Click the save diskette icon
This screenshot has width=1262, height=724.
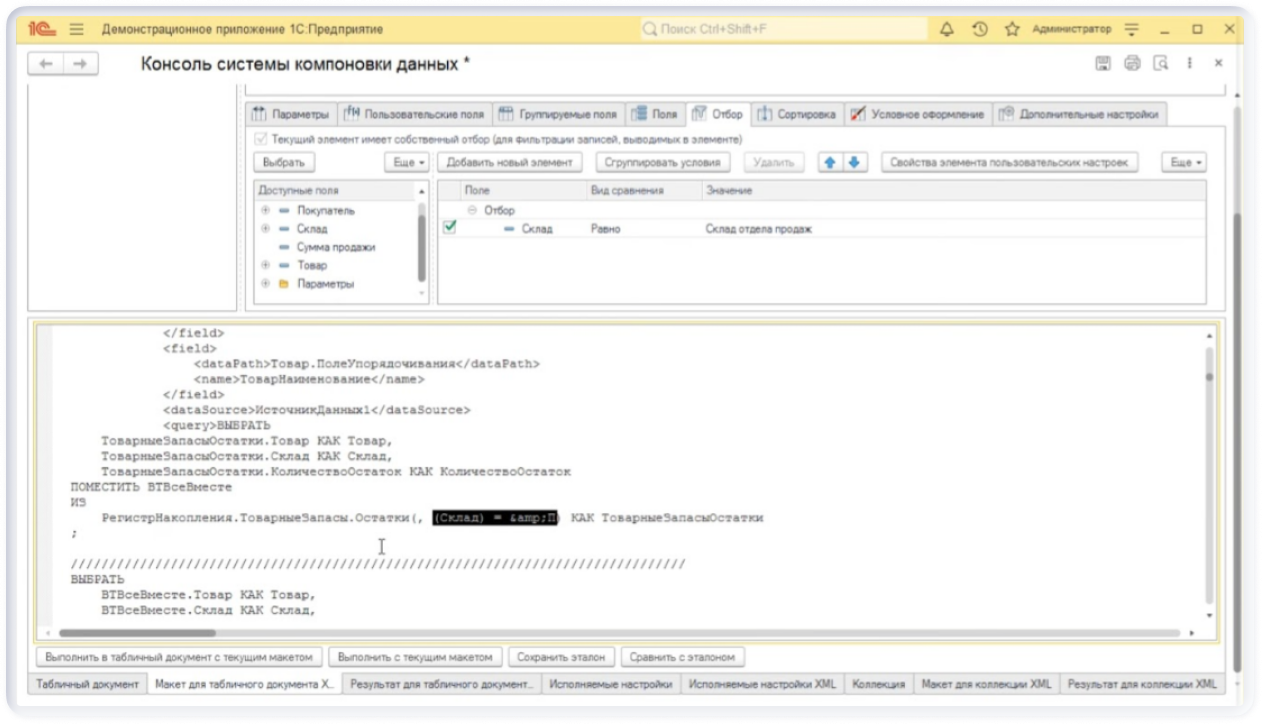[1103, 64]
